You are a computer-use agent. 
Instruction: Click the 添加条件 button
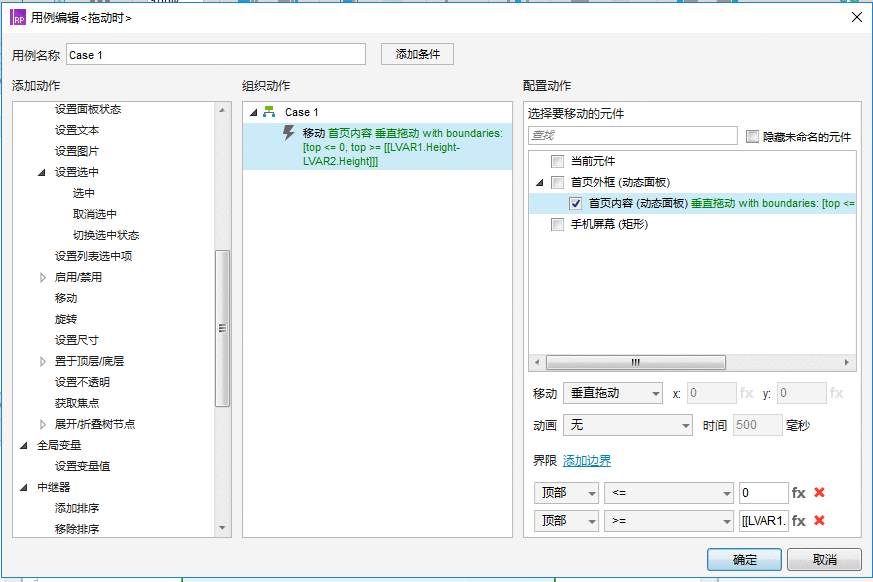click(x=418, y=54)
